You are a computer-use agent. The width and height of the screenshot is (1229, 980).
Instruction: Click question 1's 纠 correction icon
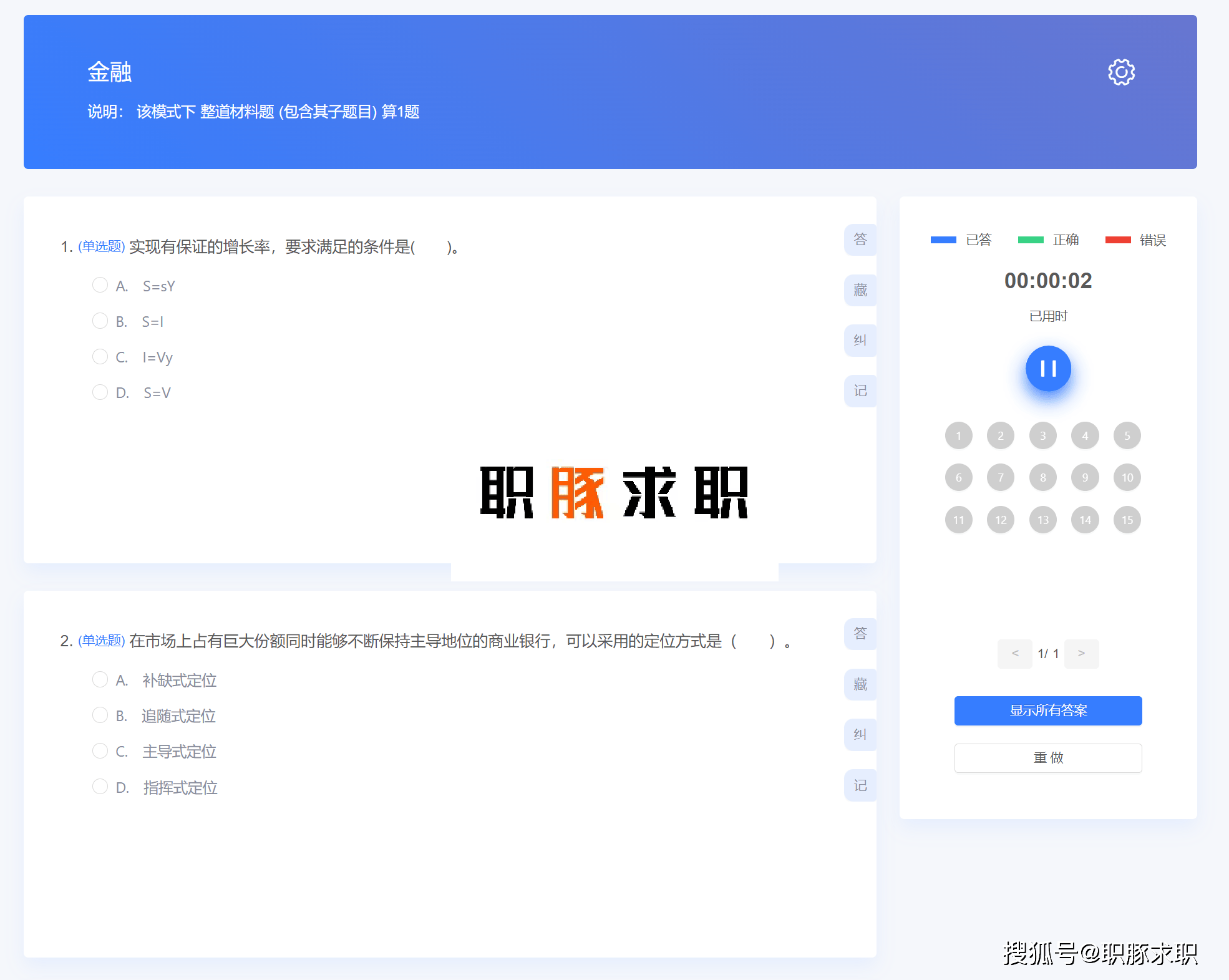coord(860,341)
